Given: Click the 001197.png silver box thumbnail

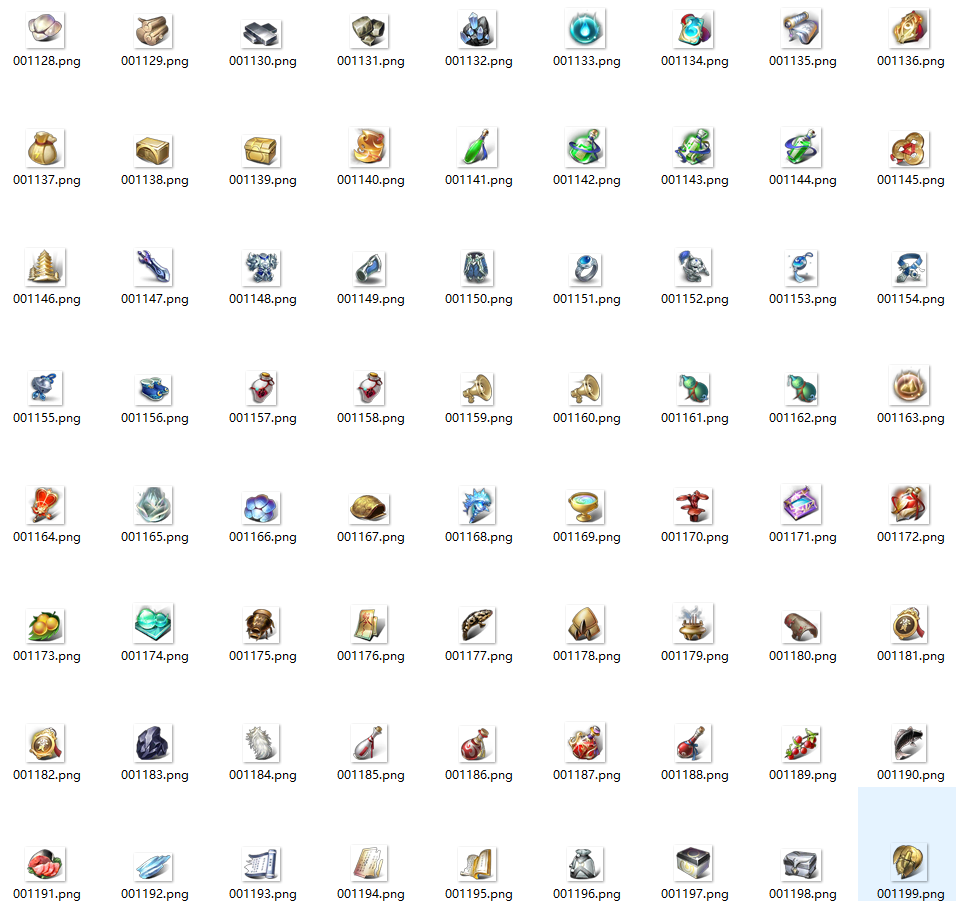Looking at the screenshot, I should tap(694, 864).
